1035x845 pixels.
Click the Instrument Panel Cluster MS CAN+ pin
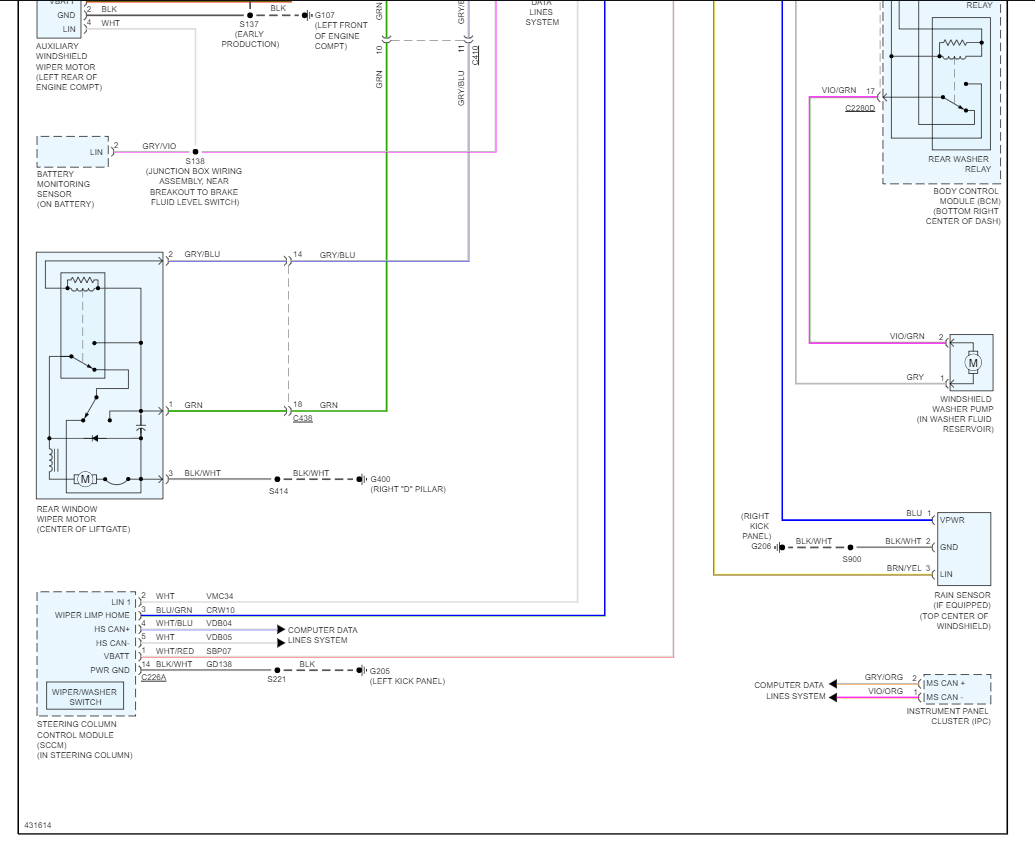pyautogui.click(x=945, y=683)
